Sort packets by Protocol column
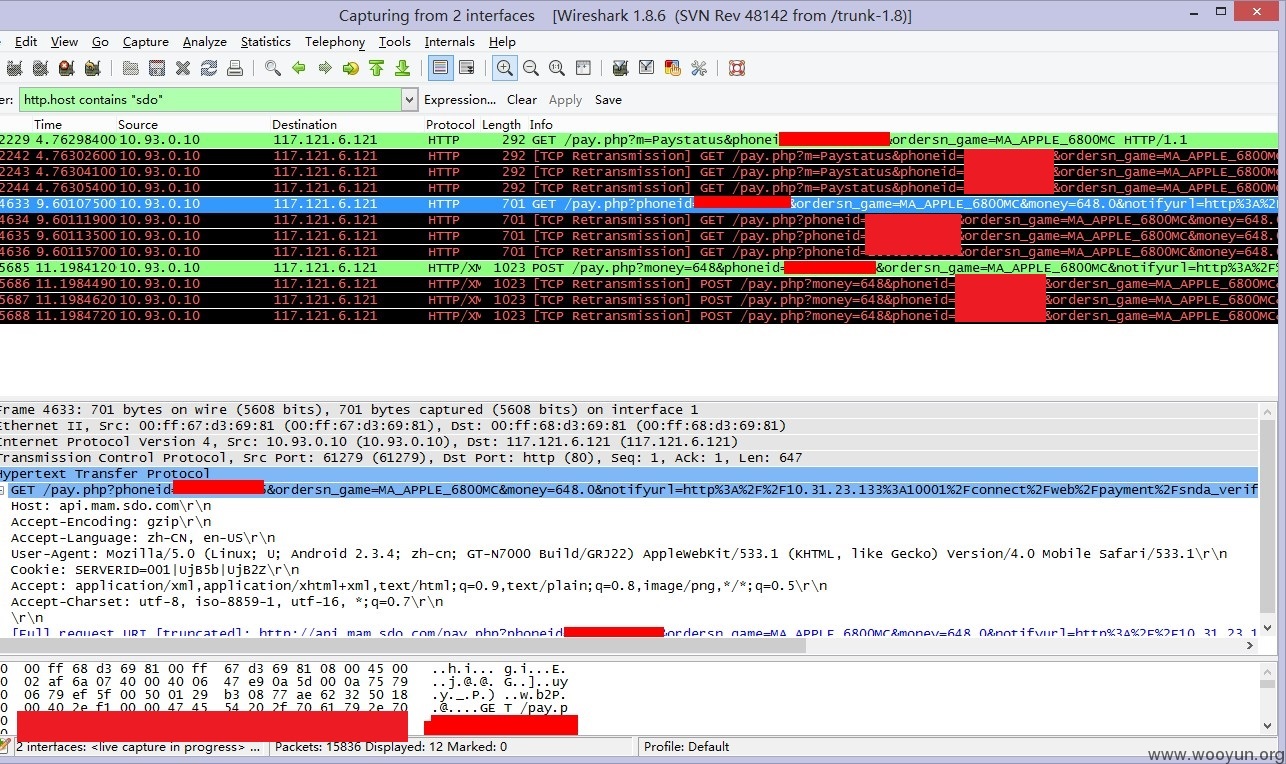1286x764 pixels. 450,124
